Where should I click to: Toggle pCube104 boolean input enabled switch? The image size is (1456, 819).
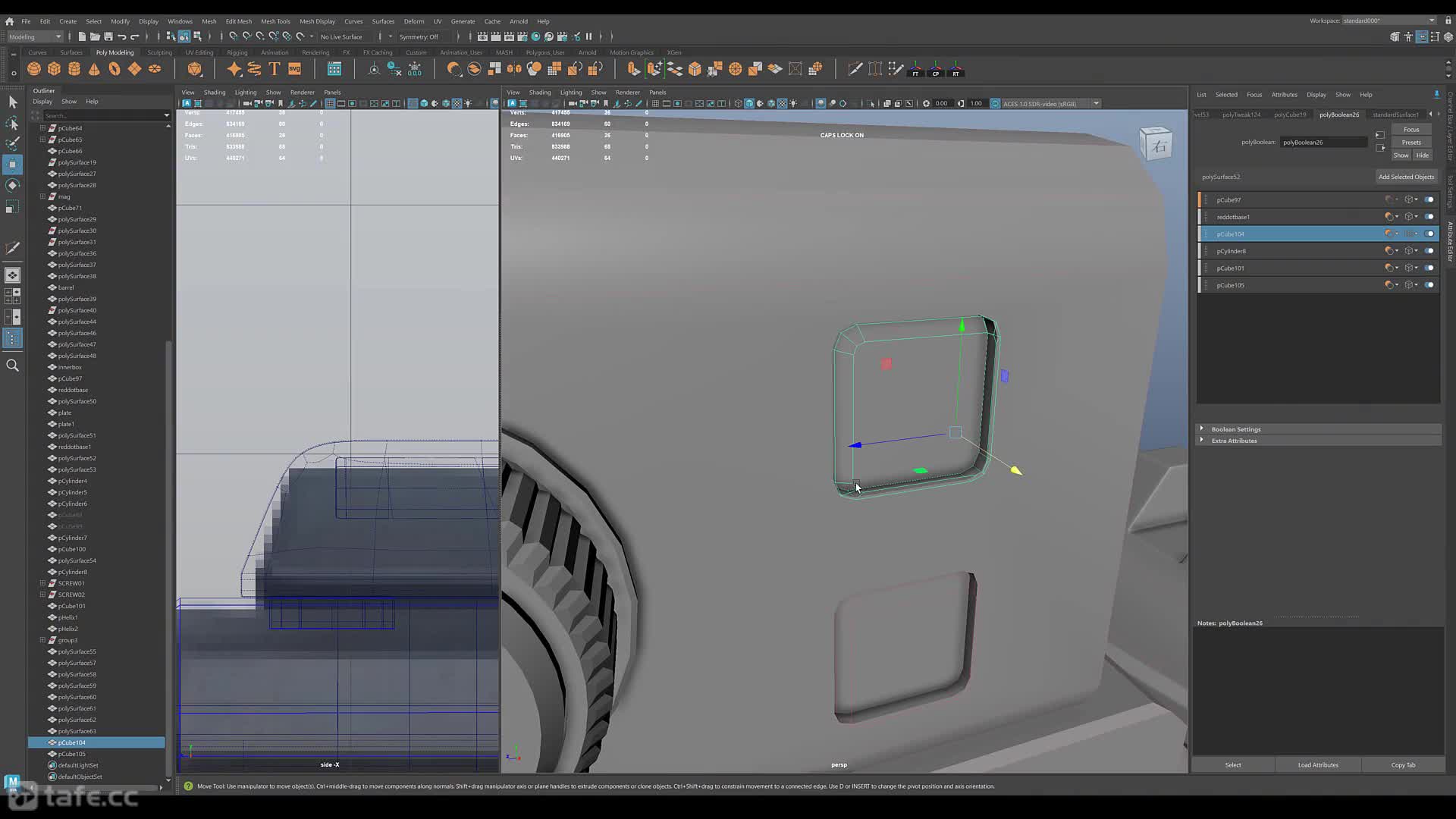1429,234
